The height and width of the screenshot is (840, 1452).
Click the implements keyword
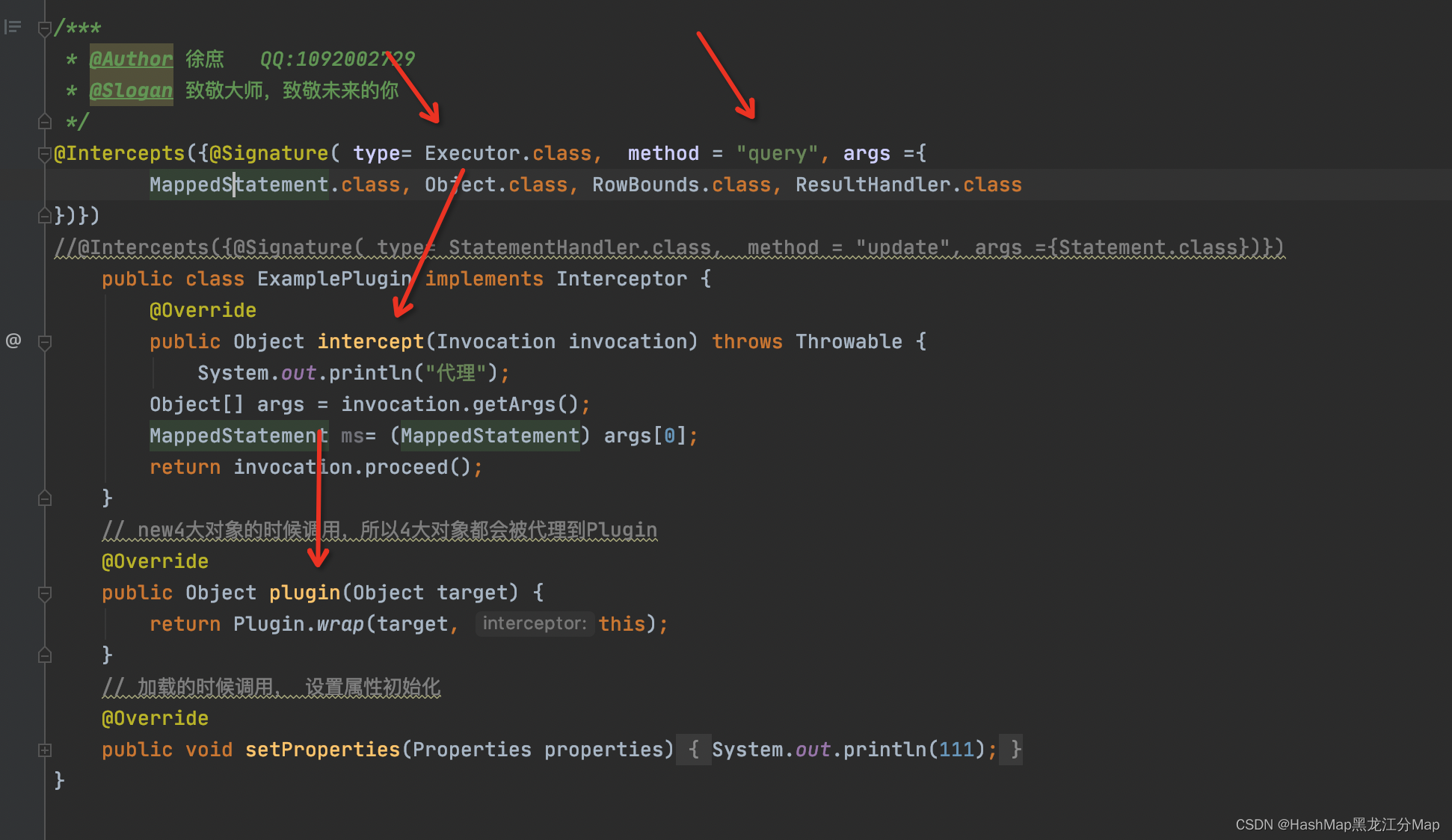pyautogui.click(x=484, y=279)
